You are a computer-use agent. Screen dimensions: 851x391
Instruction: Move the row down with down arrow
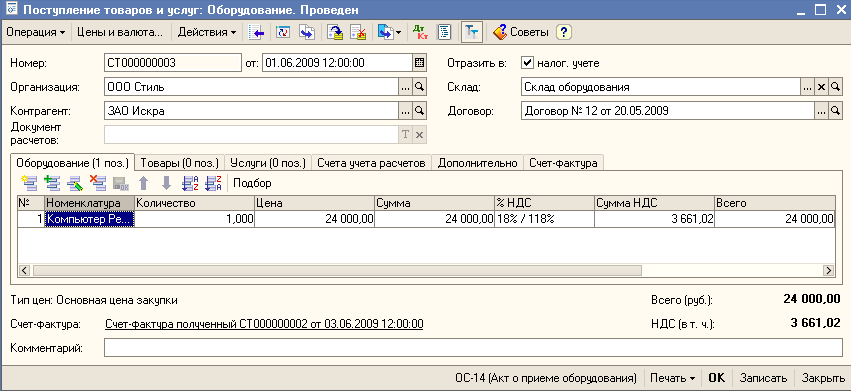pos(167,183)
